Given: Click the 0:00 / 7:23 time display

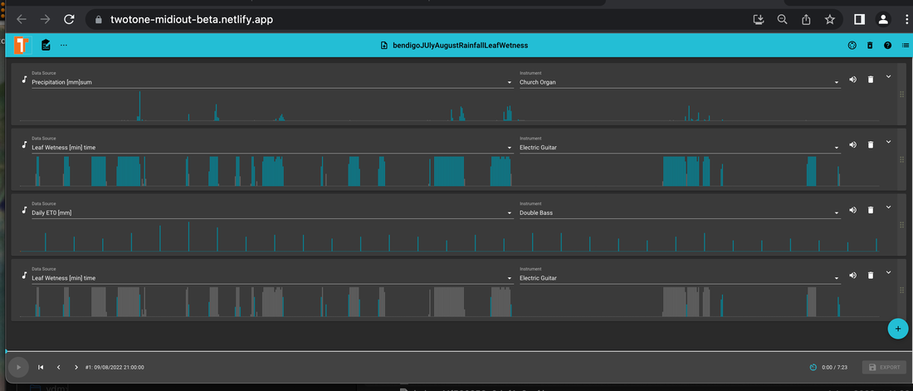Looking at the screenshot, I should click(x=833, y=367).
